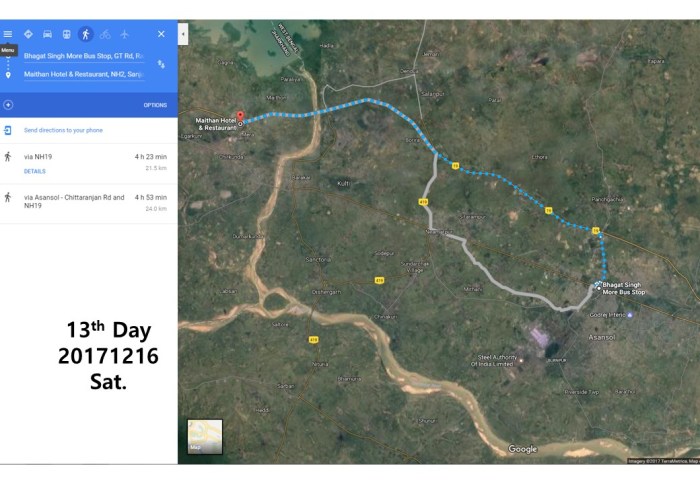Toggle Map view layer thumbnail
The image size is (700, 484).
click(x=205, y=436)
